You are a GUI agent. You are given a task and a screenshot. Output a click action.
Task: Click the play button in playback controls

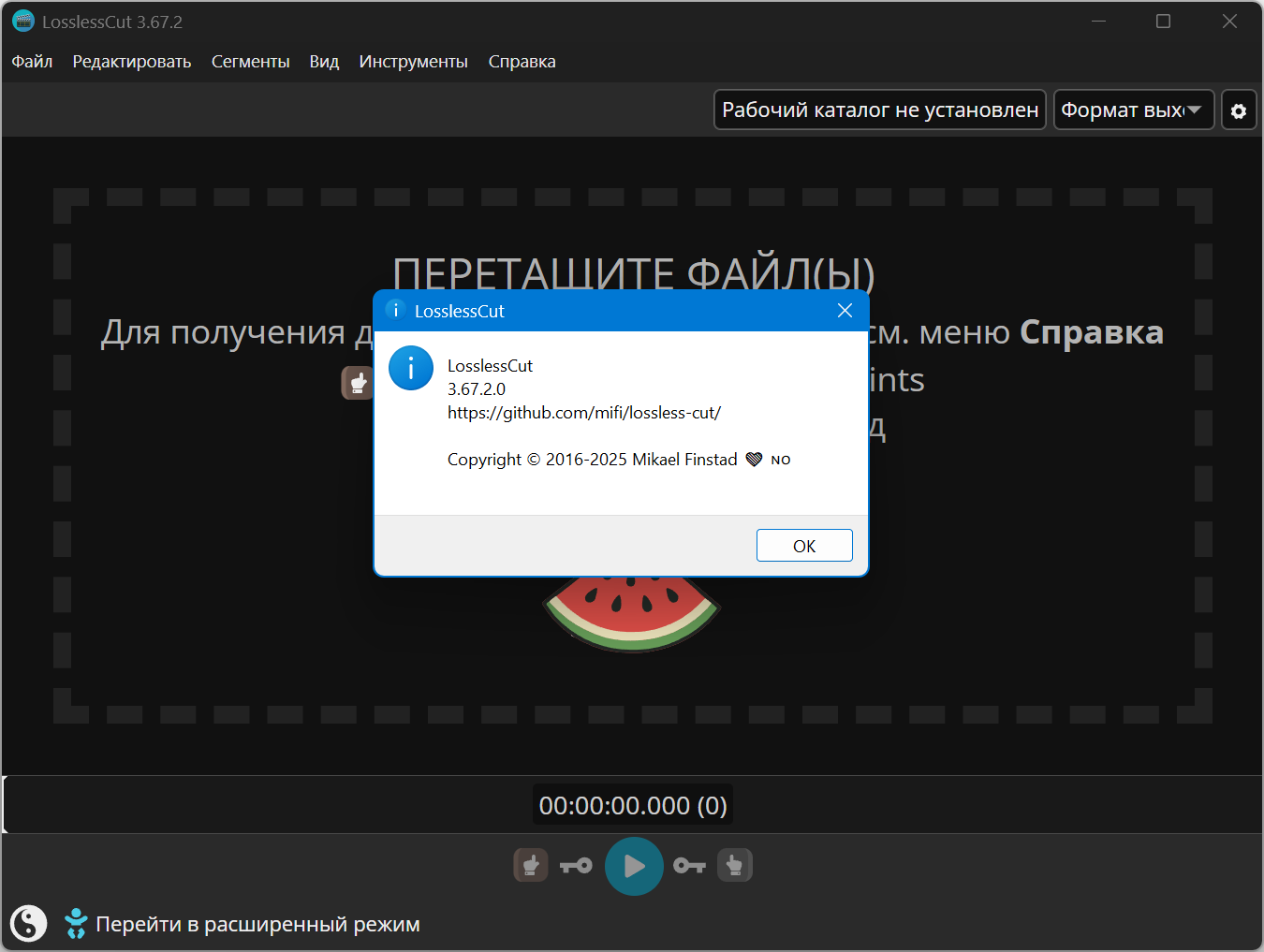634,866
